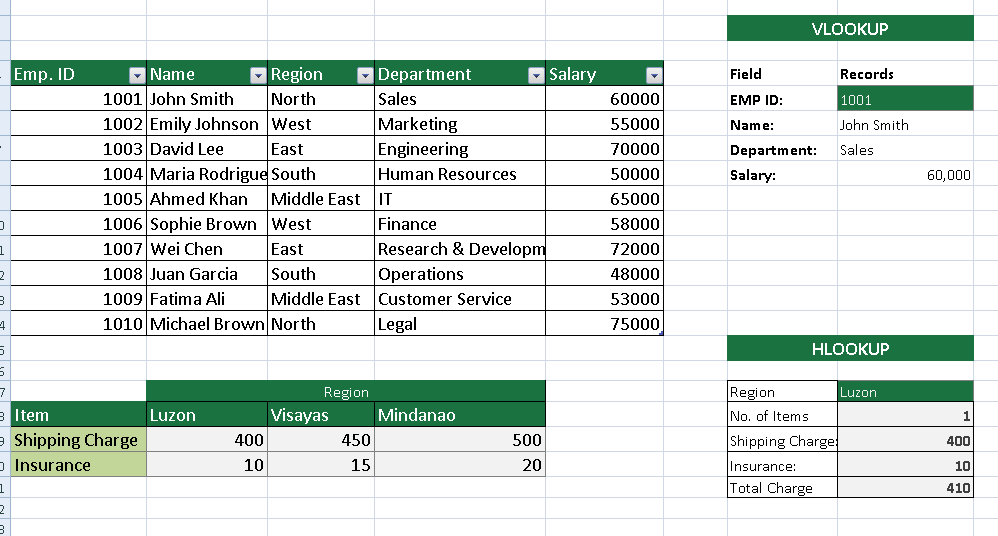Select the VLOOKUP Salary result 60,000

(x=905, y=174)
